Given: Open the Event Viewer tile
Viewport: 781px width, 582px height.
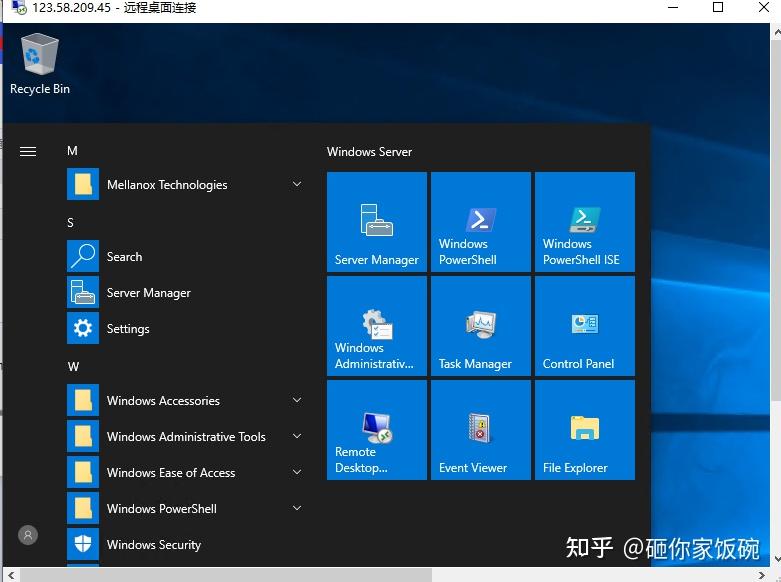Looking at the screenshot, I should pos(481,430).
